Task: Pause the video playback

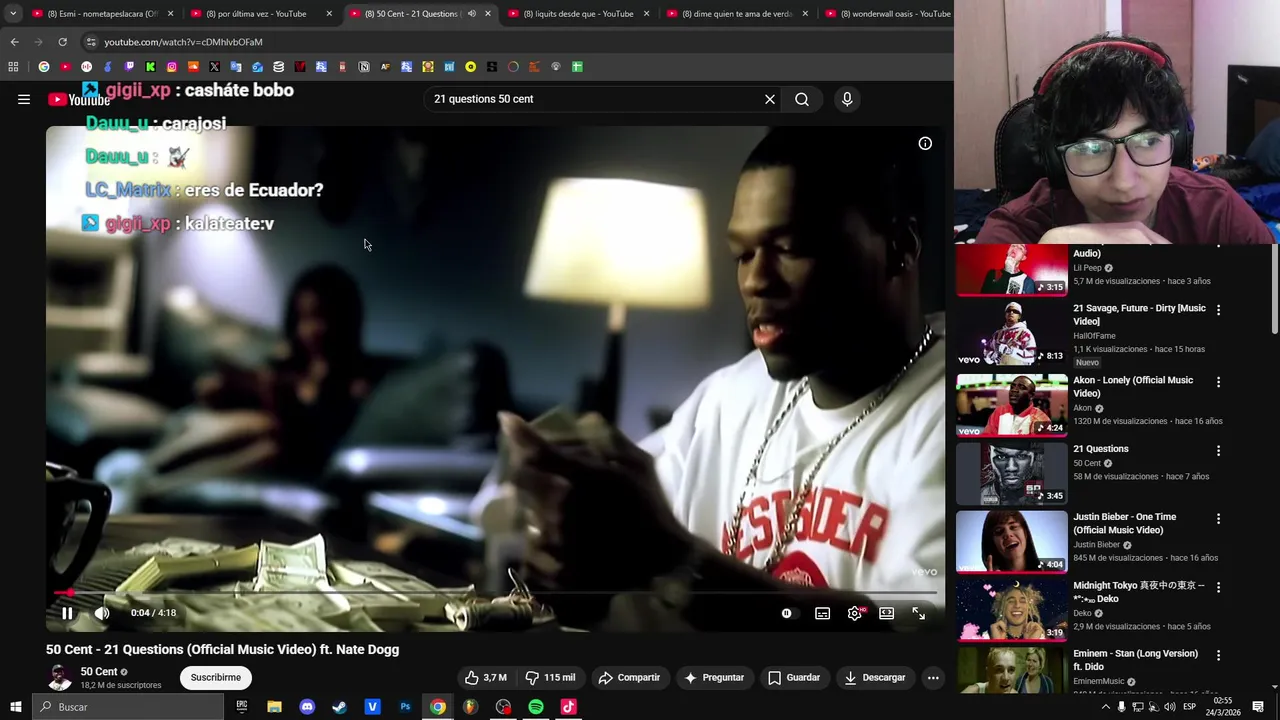Action: [x=67, y=613]
